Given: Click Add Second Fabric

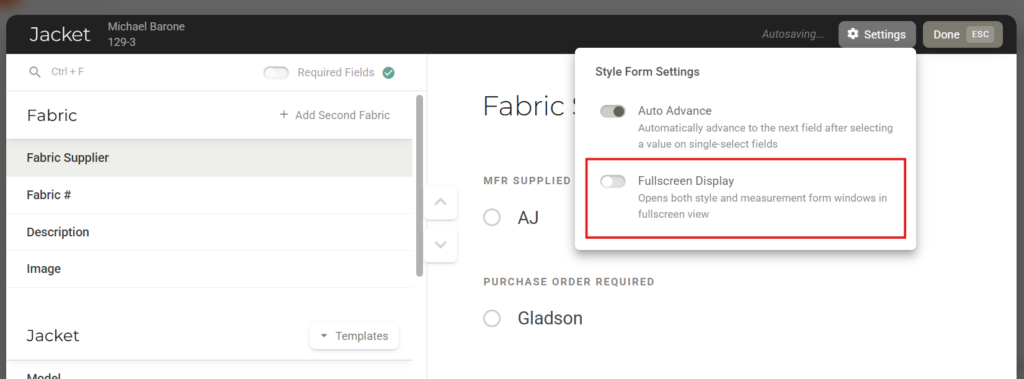Looking at the screenshot, I should click(334, 115).
